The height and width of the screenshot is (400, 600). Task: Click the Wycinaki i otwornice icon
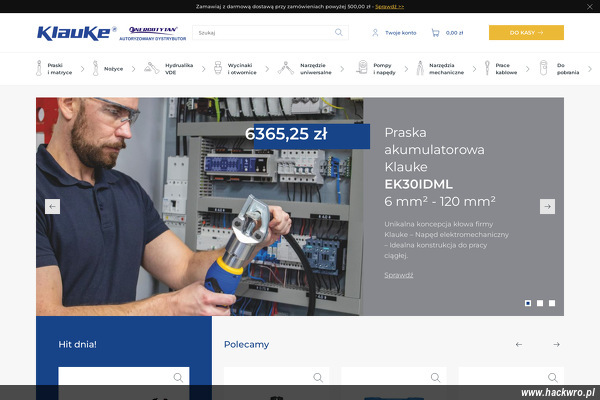(218, 68)
